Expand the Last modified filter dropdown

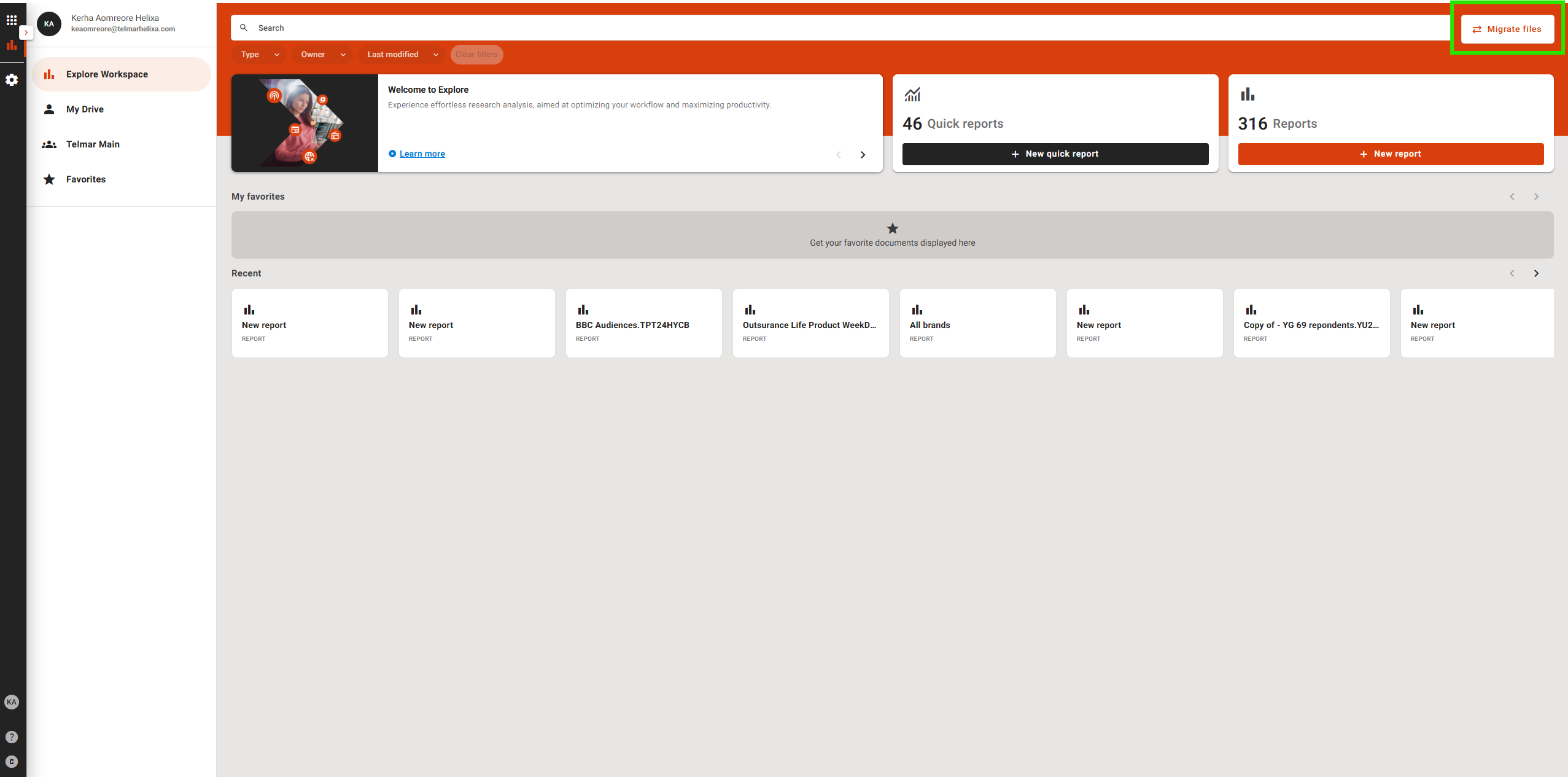pos(402,55)
